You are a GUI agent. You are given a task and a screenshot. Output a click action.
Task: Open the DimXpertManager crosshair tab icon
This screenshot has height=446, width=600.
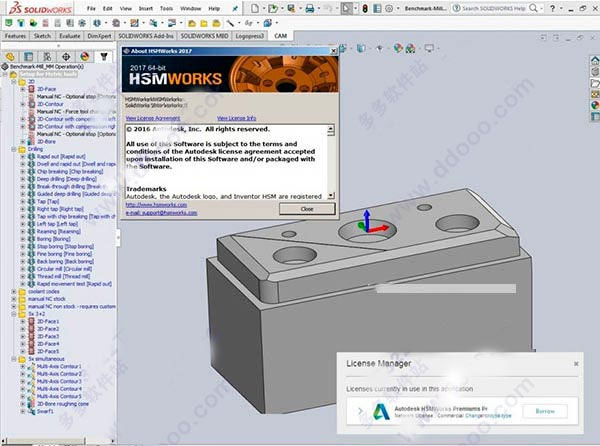pos(66,57)
